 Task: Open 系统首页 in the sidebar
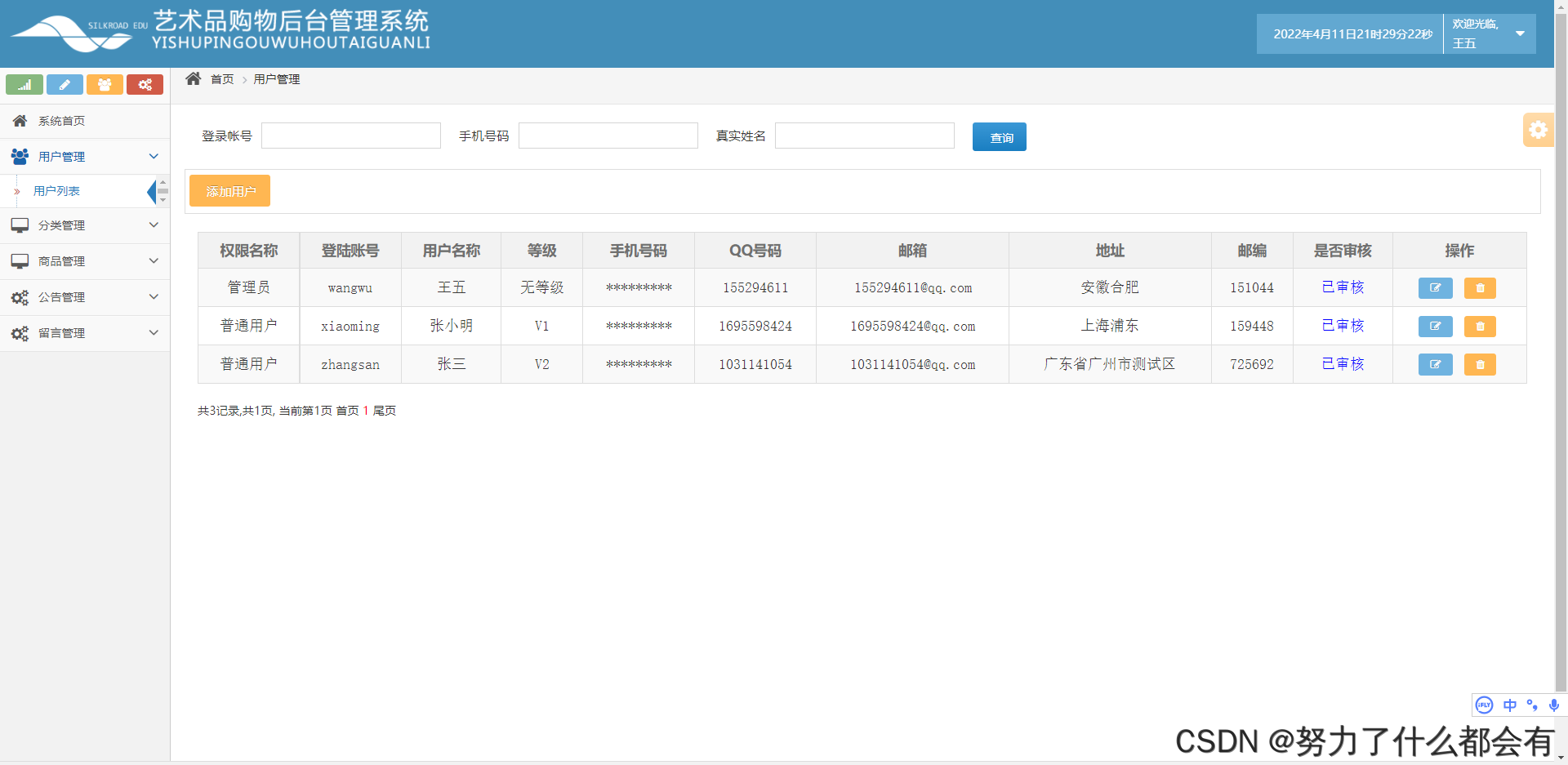(85, 121)
